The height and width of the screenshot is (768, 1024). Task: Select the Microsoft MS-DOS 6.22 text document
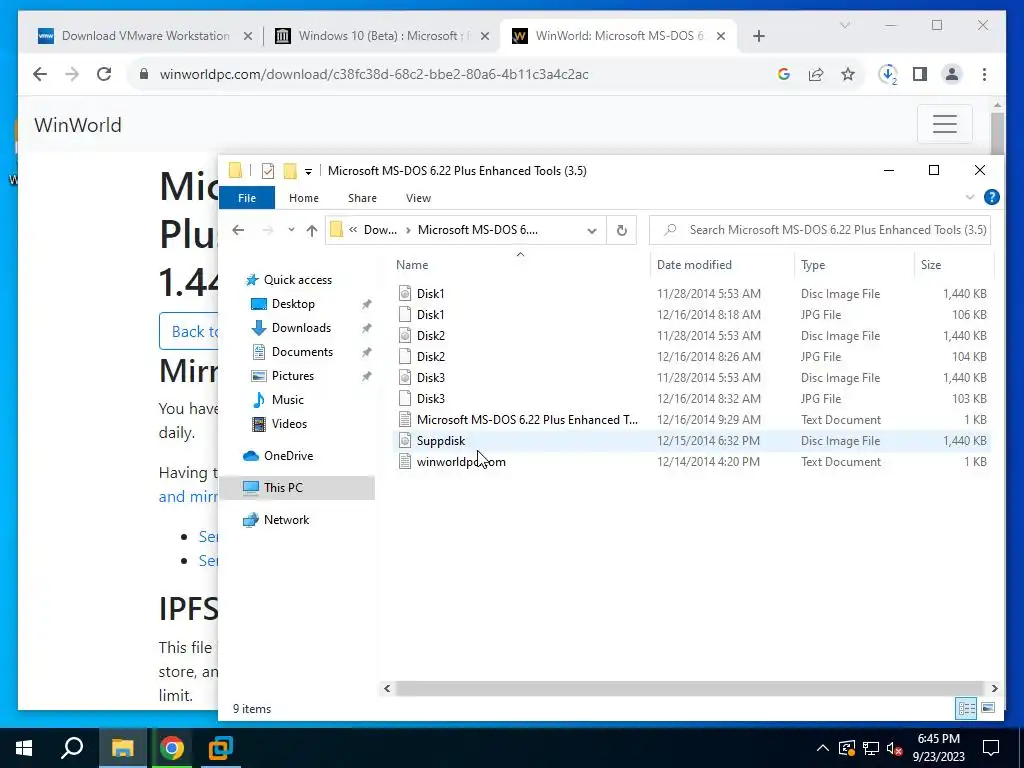point(692,420)
